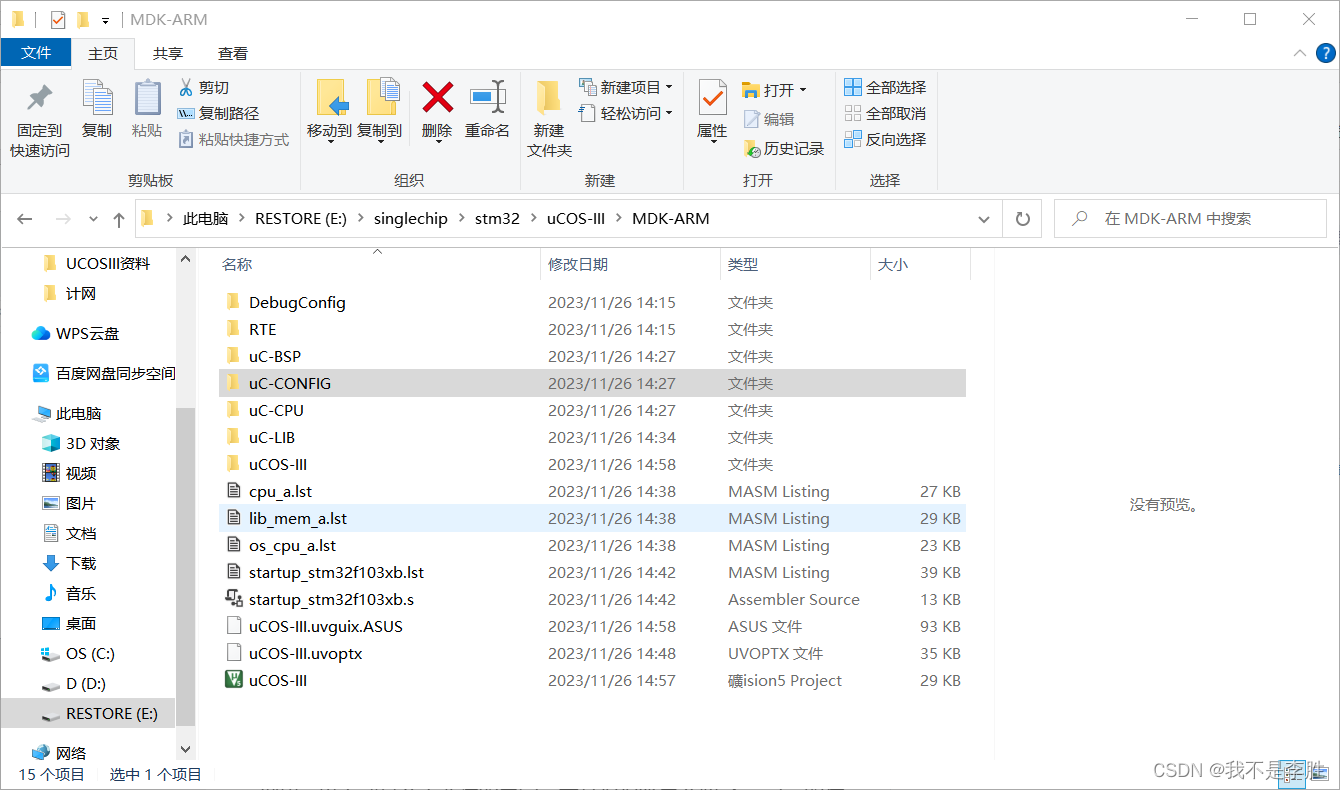Screen dimensions: 1340x790
Task: Open the Properties (属性) command
Action: click(712, 111)
